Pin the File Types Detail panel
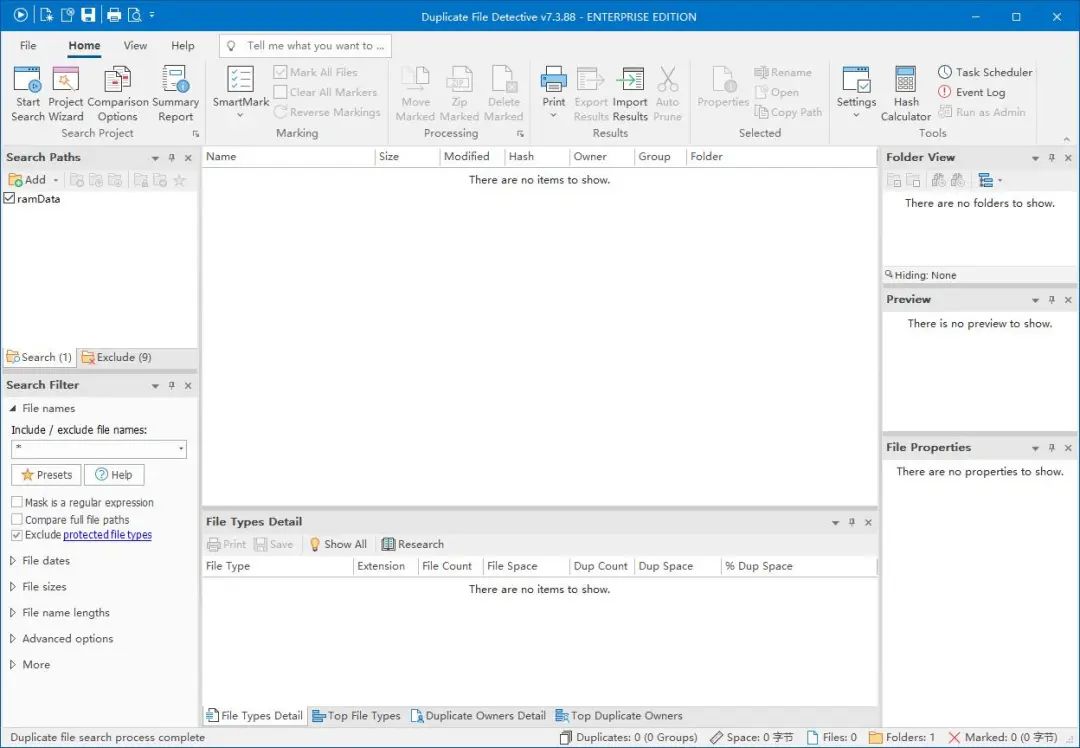The width and height of the screenshot is (1080, 748). [x=852, y=522]
